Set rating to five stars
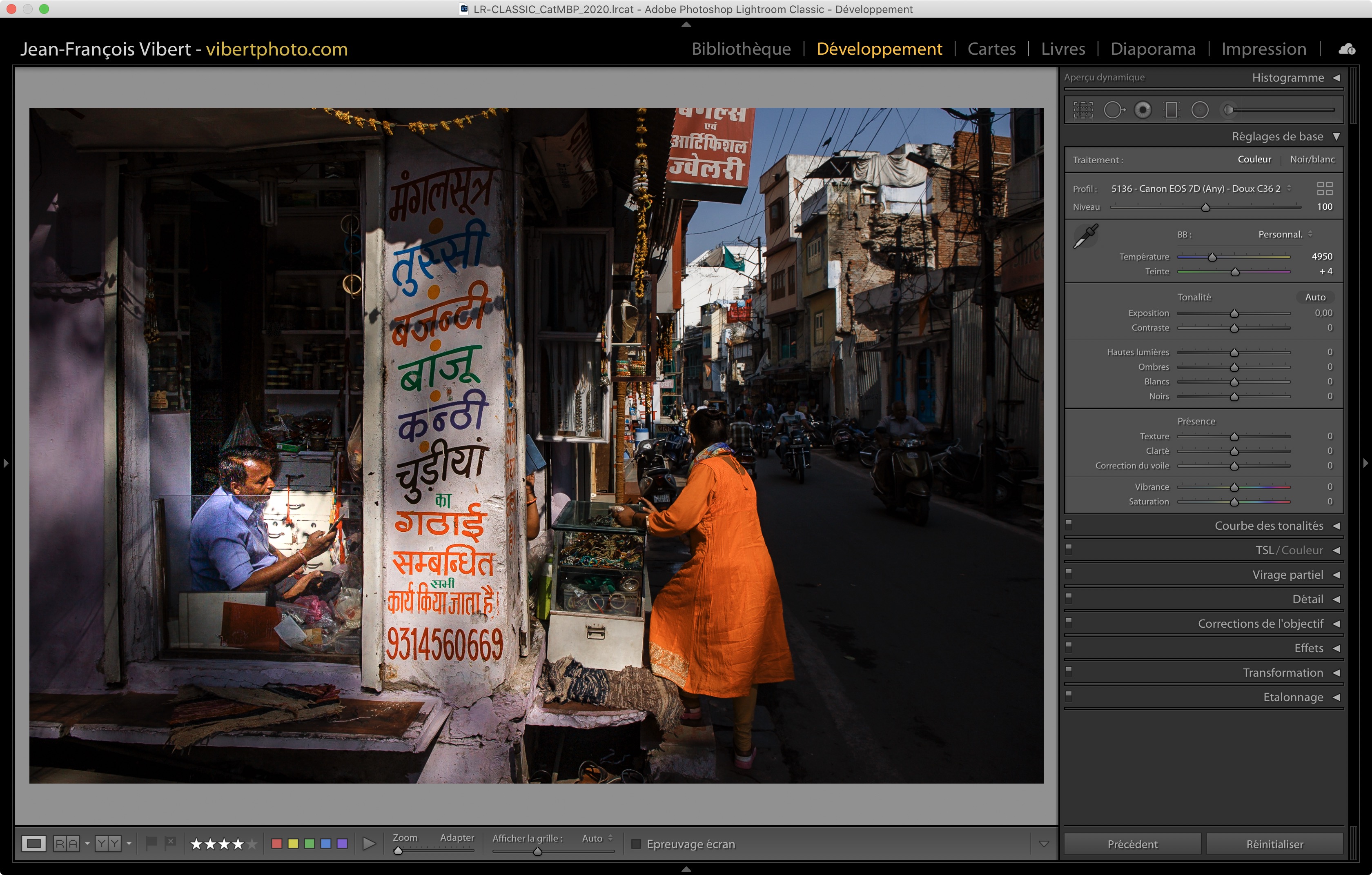Viewport: 1372px width, 875px height. (252, 844)
